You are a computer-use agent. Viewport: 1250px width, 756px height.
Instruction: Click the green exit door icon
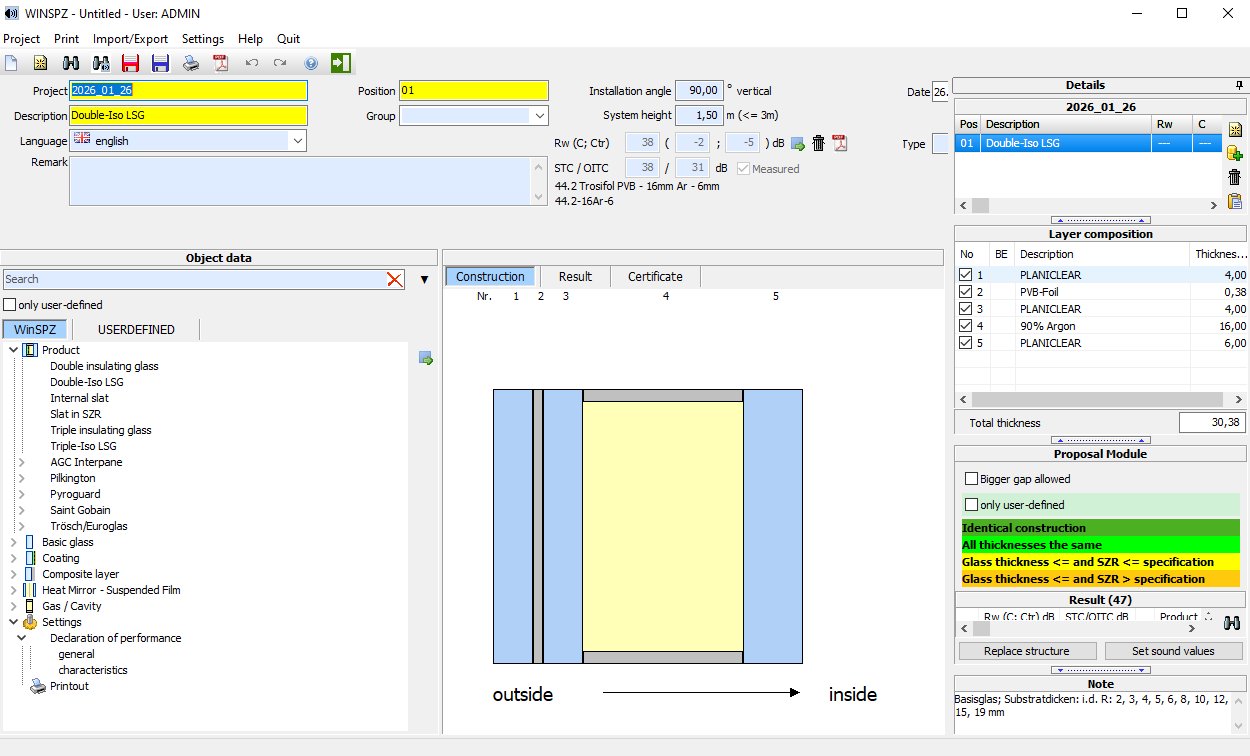(341, 63)
